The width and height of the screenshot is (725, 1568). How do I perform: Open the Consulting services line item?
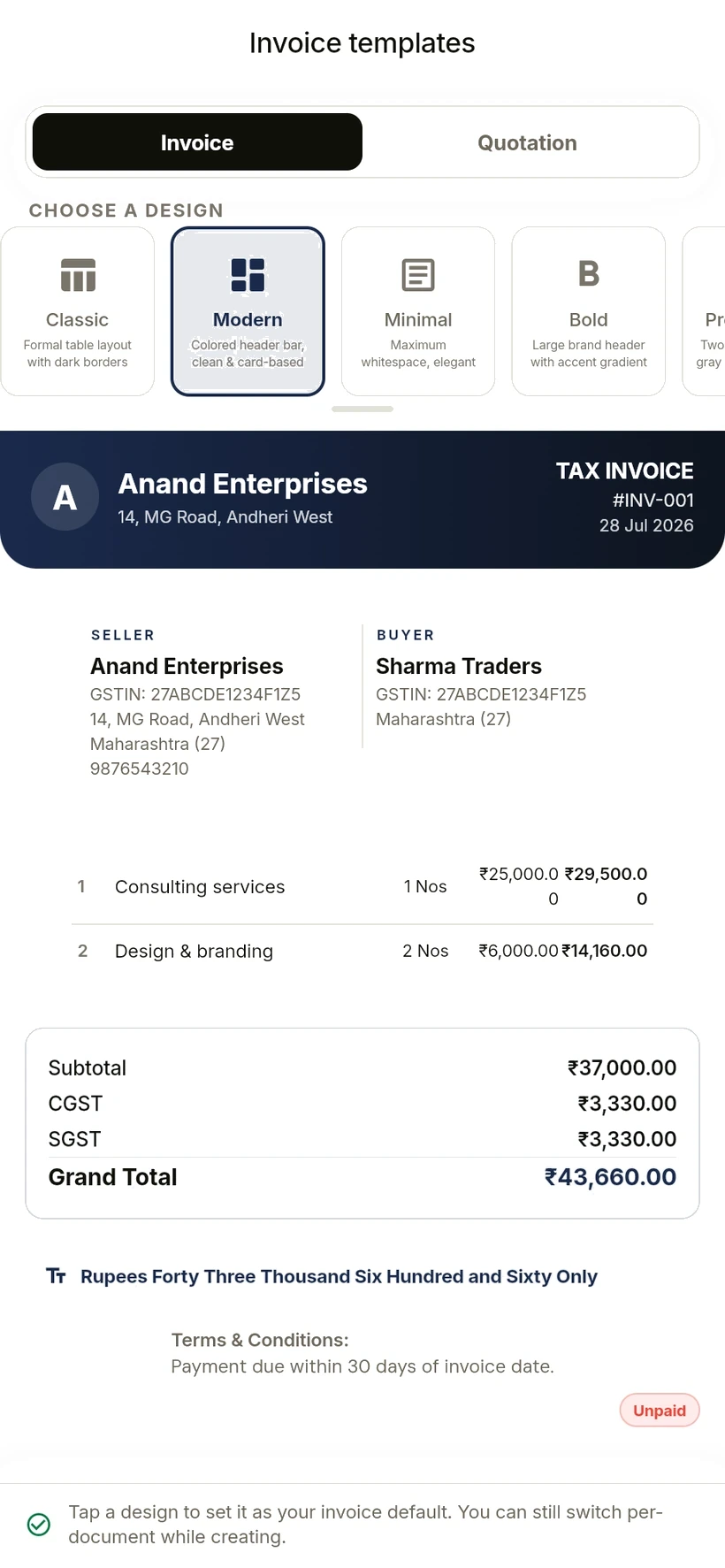click(362, 886)
